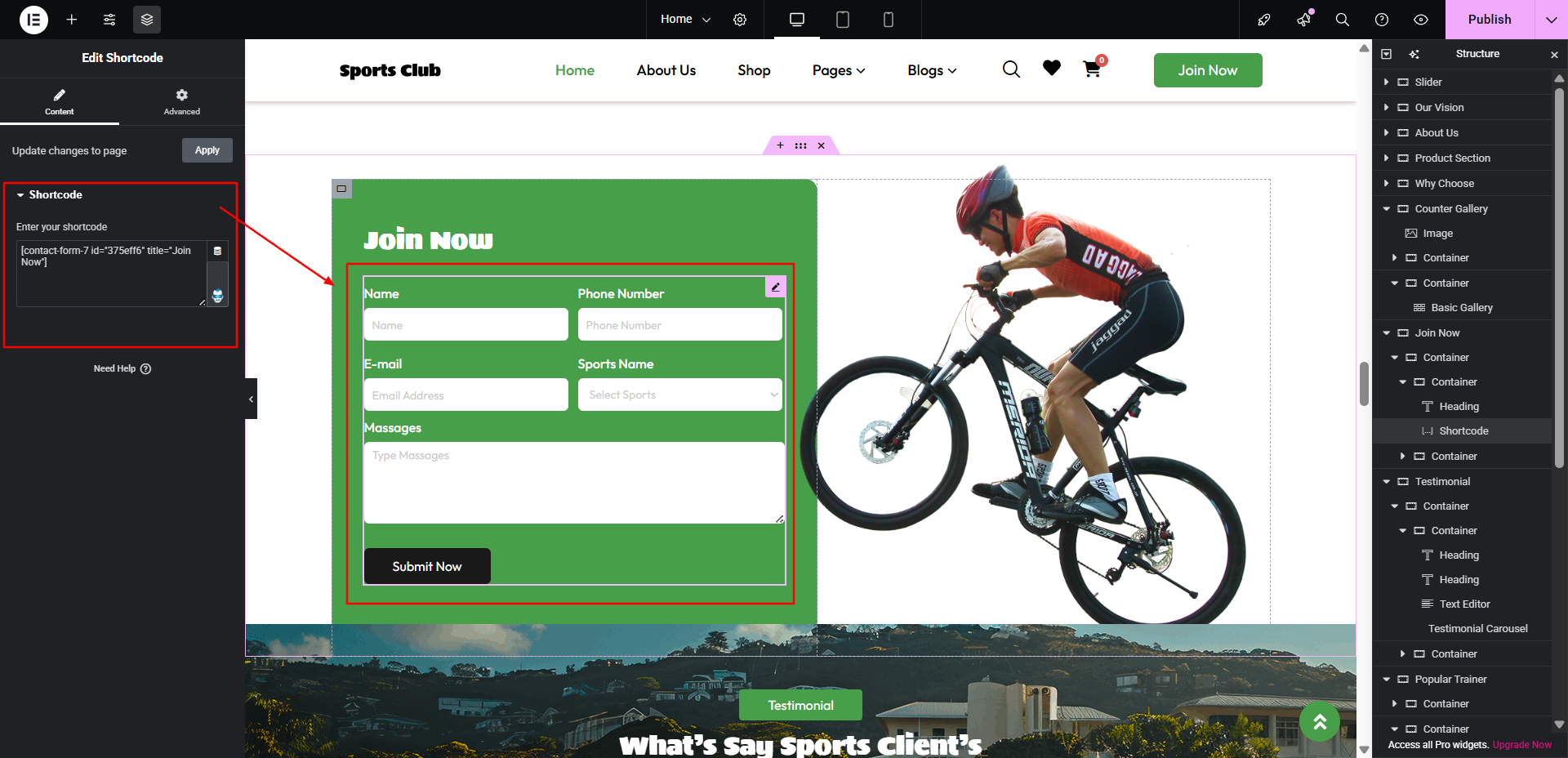Image resolution: width=1568 pixels, height=758 pixels.
Task: Click the scroll-to-top green button
Action: point(1320,721)
